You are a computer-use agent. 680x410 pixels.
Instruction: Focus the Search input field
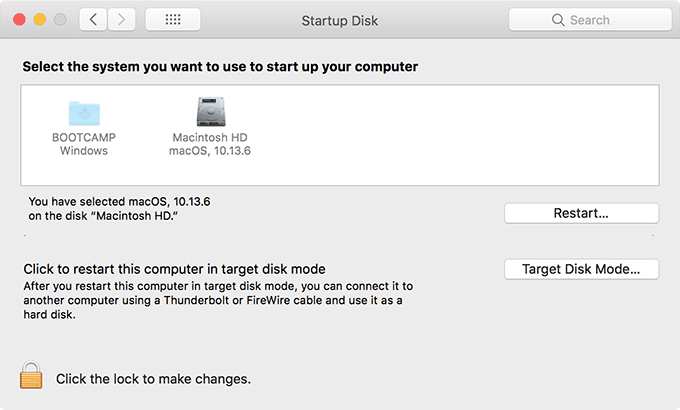[600, 20]
